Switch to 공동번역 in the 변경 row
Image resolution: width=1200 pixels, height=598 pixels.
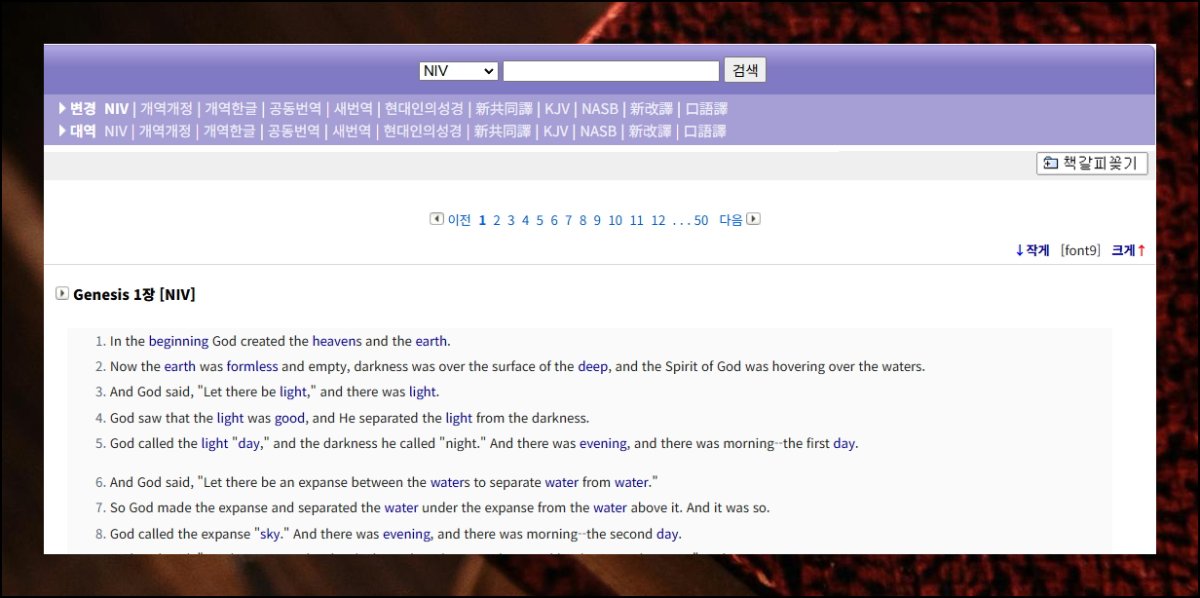295,109
